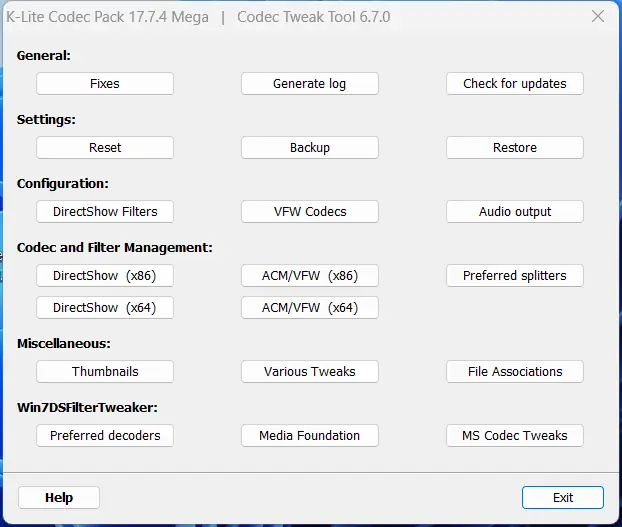Image resolution: width=622 pixels, height=527 pixels.
Task: Open Audio output configuration
Action: pos(515,212)
